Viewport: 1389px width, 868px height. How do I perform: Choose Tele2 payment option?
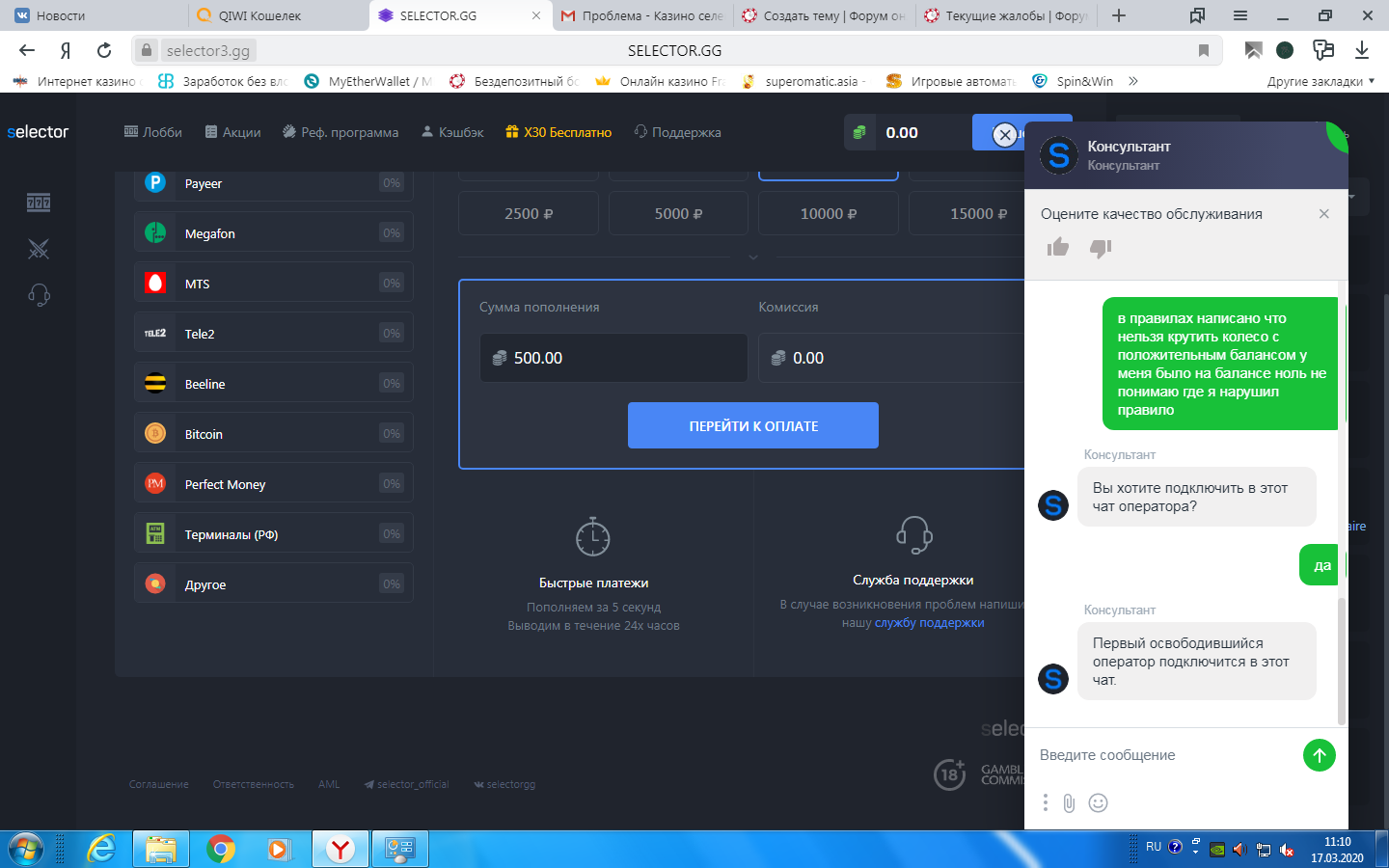[274, 334]
